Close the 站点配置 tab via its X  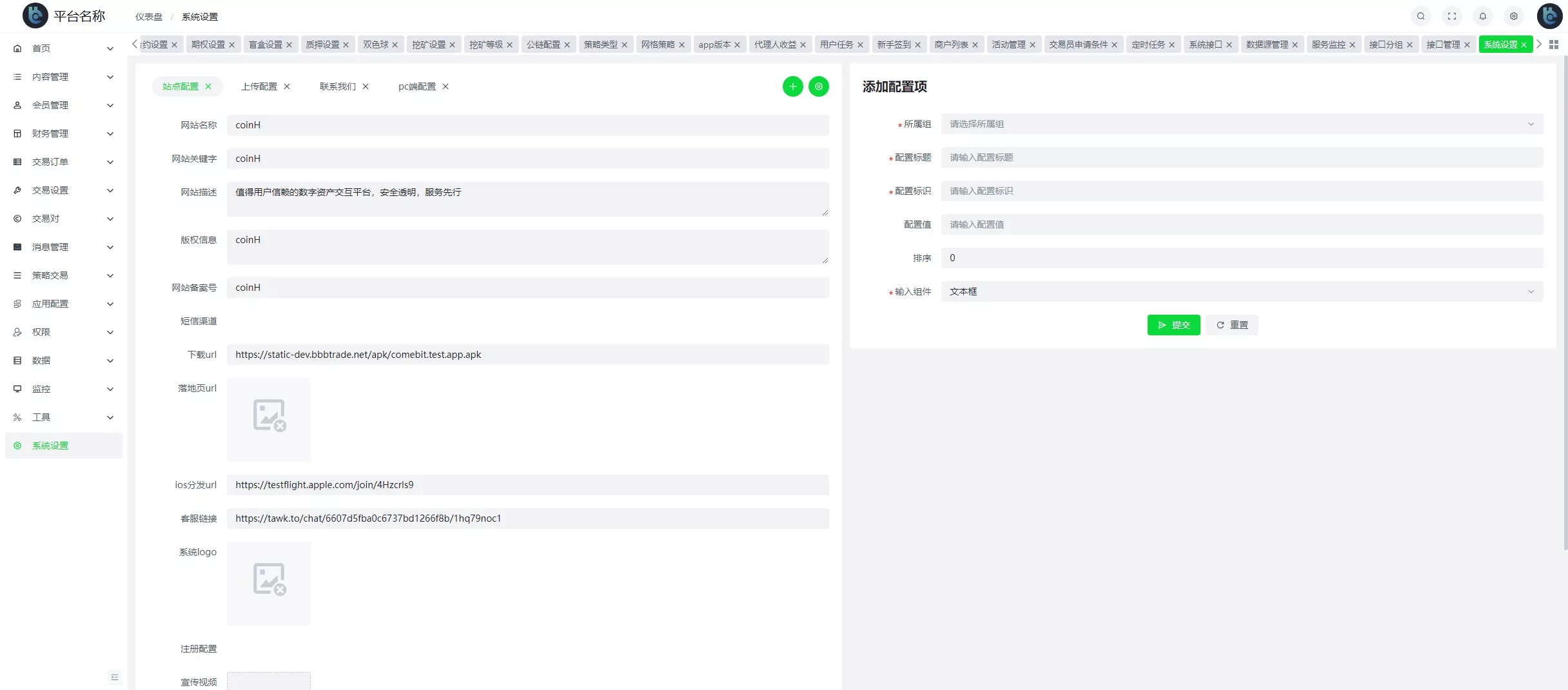208,86
